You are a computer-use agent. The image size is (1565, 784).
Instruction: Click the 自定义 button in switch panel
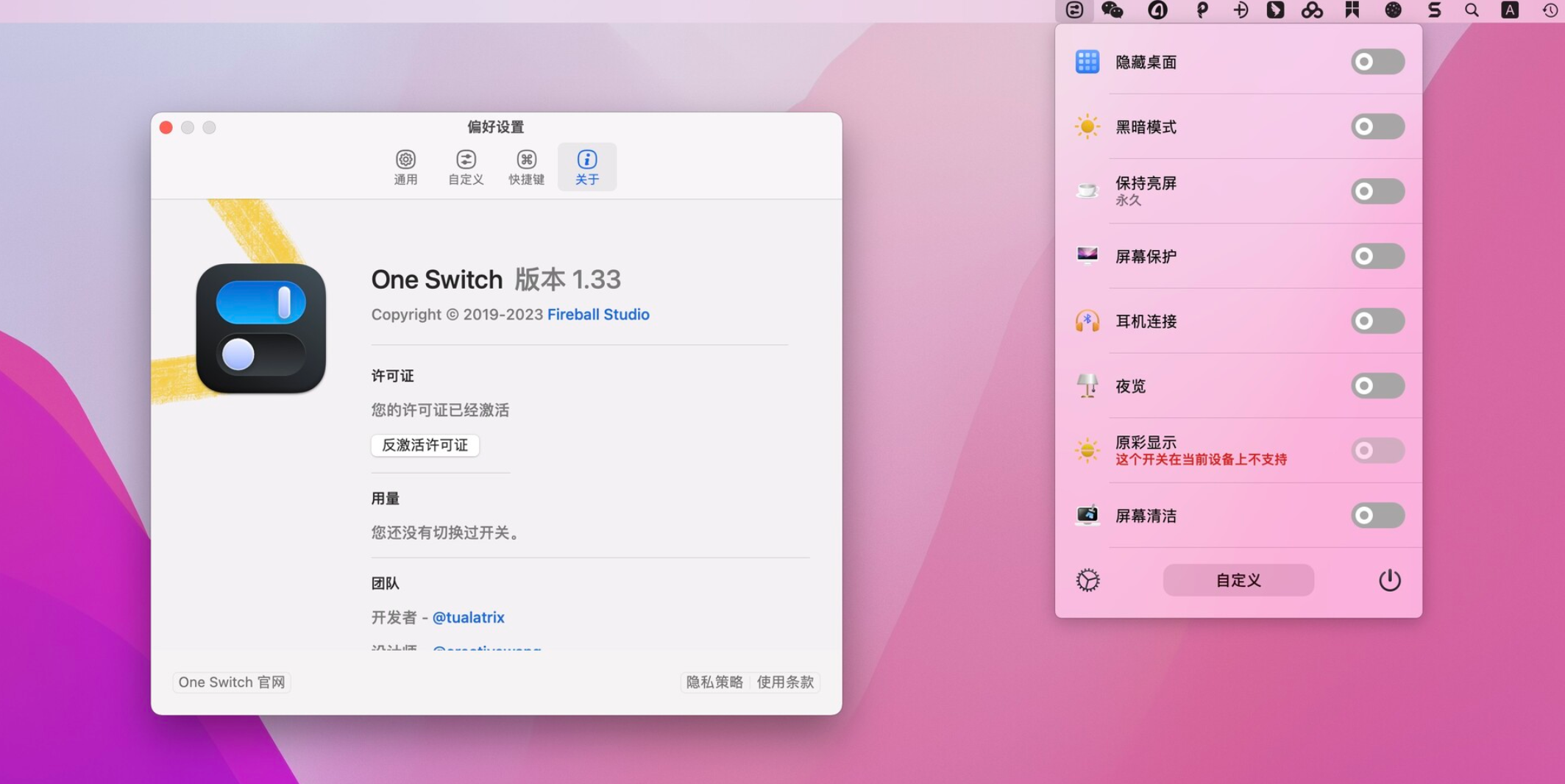point(1238,580)
